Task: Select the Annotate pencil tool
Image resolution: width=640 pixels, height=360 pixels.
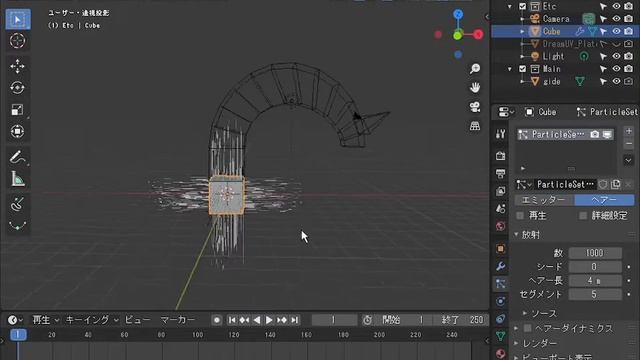Action: (x=18, y=157)
